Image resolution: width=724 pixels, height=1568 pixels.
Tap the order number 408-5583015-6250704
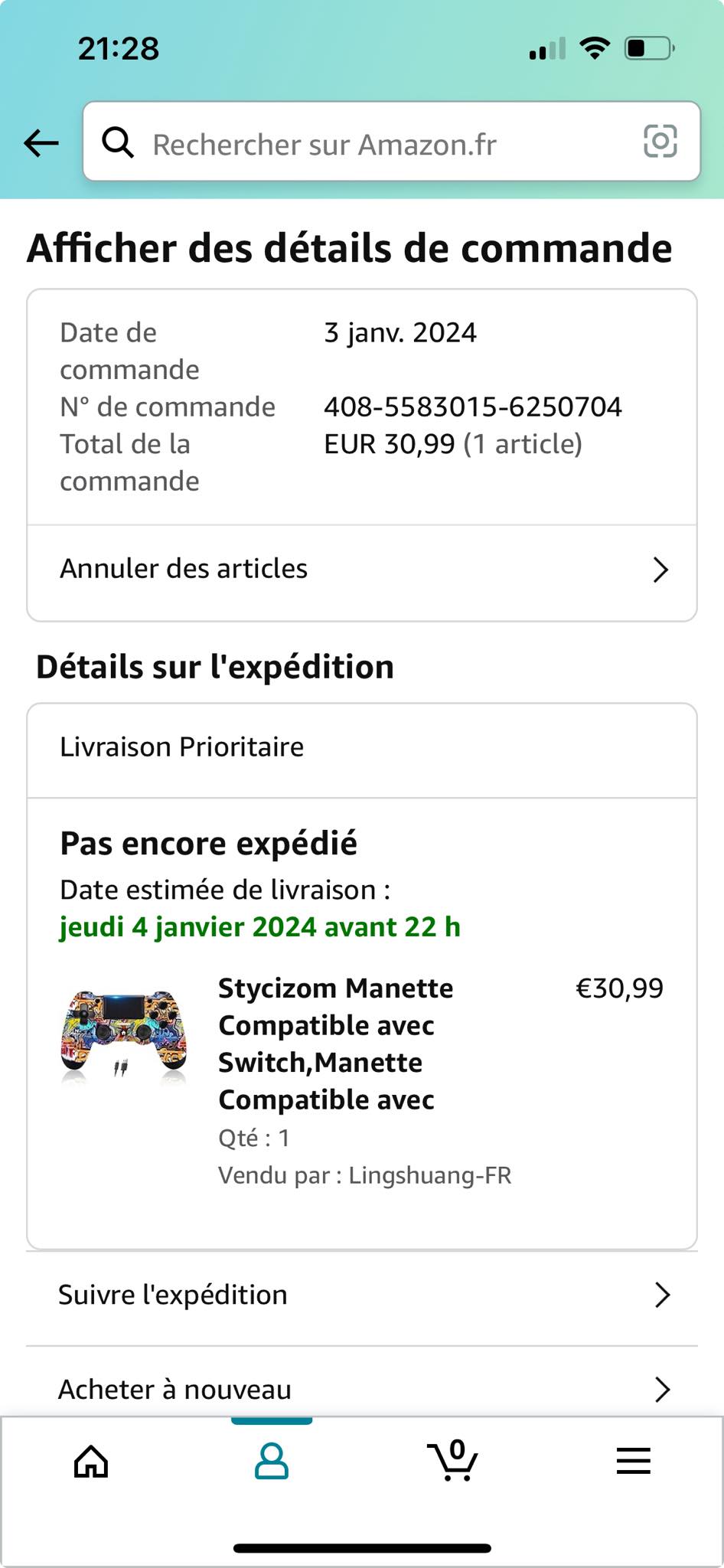(472, 407)
